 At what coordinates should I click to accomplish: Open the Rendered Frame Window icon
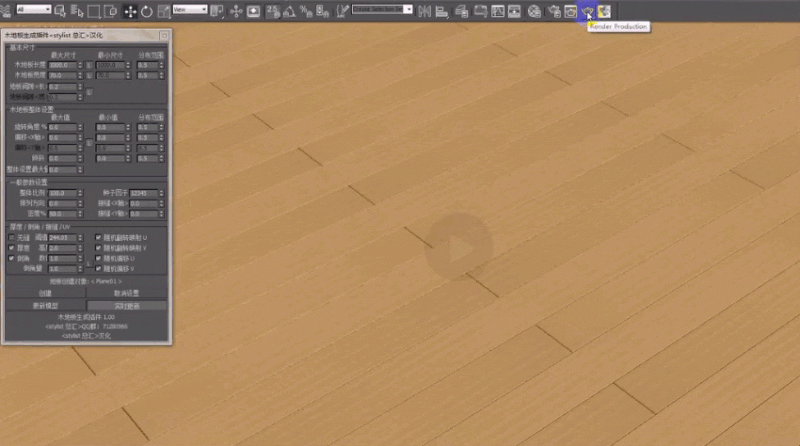tap(570, 11)
